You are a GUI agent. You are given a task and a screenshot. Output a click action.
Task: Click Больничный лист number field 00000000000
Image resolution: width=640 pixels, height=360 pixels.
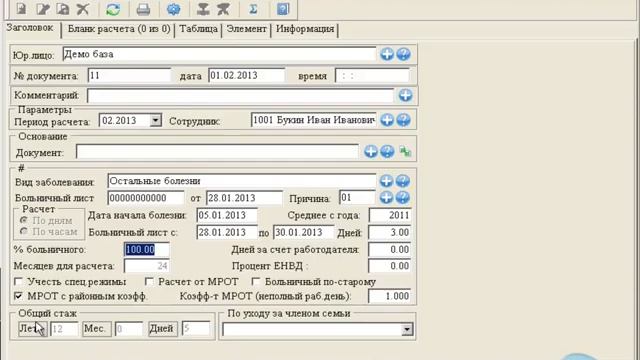pos(146,198)
